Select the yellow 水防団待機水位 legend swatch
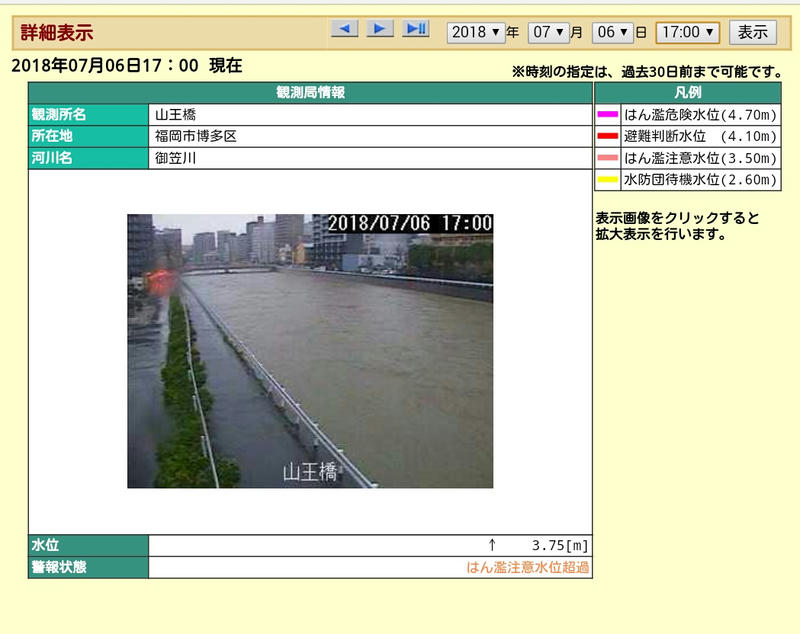Viewport: 800px width, 634px height. (x=608, y=180)
